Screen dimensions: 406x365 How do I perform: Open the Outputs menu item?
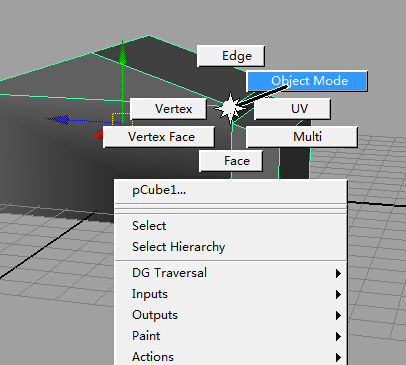pyautogui.click(x=231, y=315)
